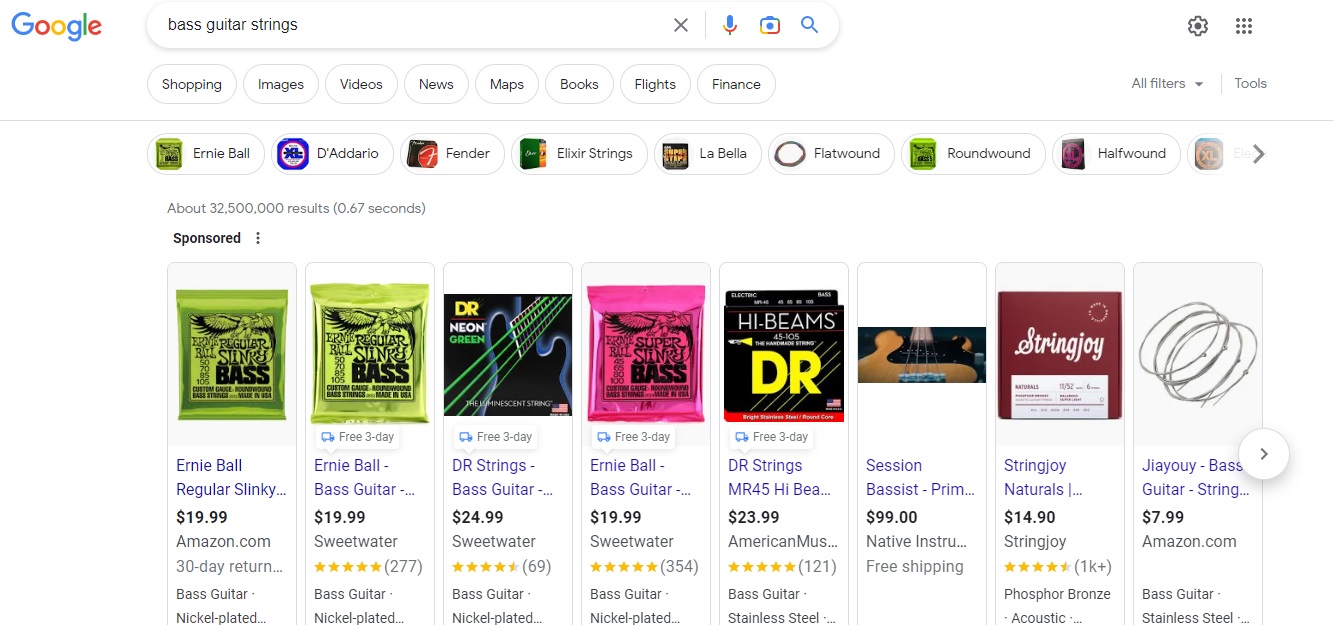Select the Ernie Ball brand chip
The width and height of the screenshot is (1333, 625).
click(206, 154)
